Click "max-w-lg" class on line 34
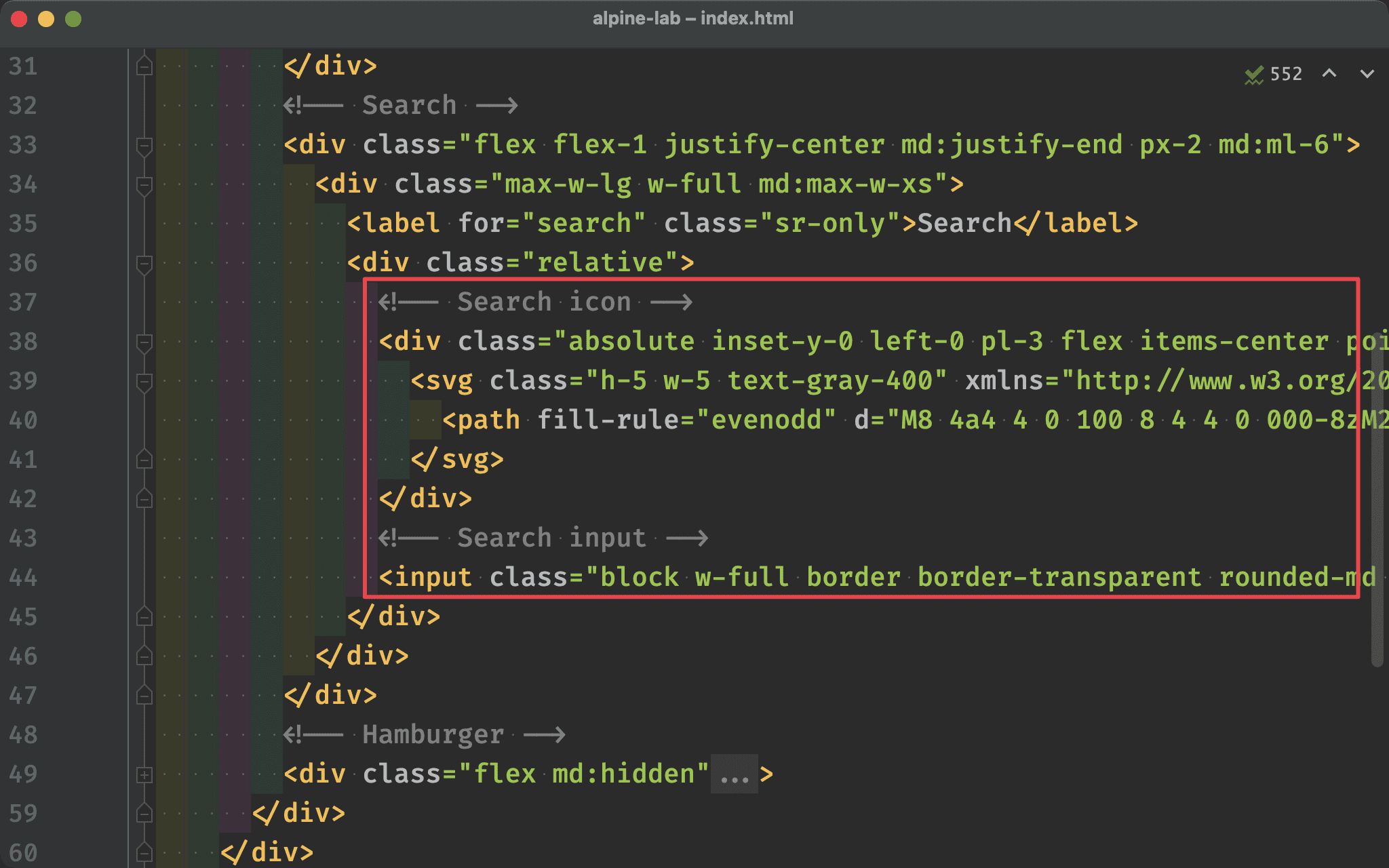The height and width of the screenshot is (868, 1389). 568,184
